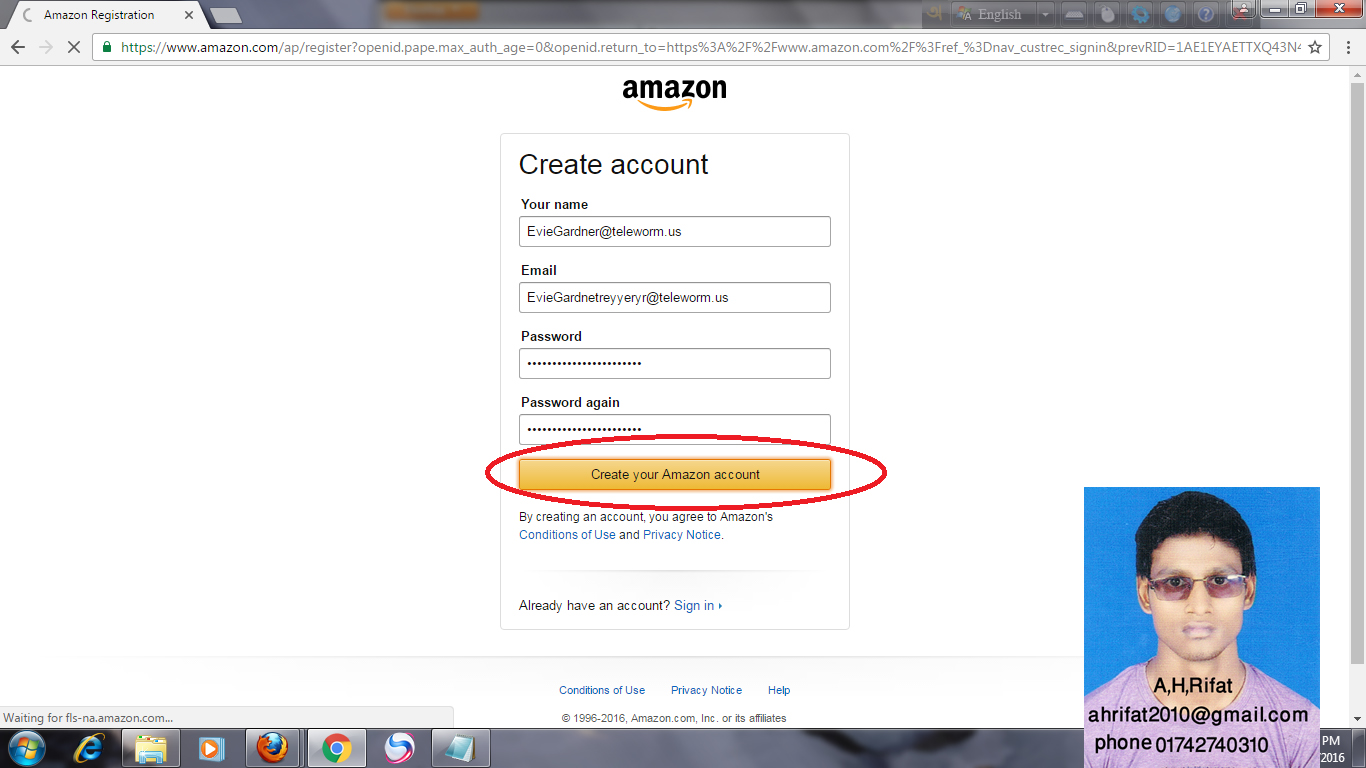
Task: Focus the Email input field
Action: [x=675, y=297]
